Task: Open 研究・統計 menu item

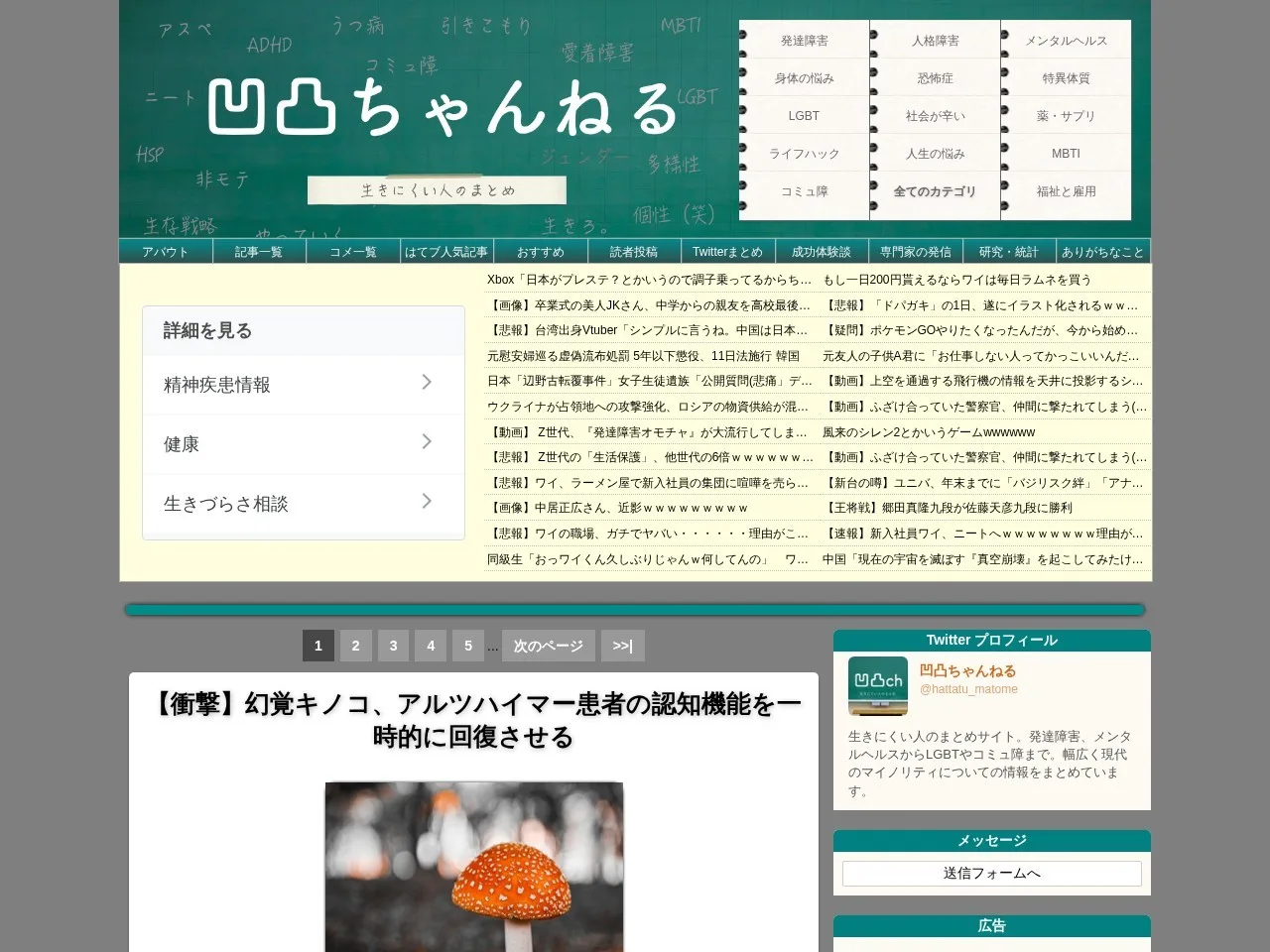Action: click(1009, 252)
